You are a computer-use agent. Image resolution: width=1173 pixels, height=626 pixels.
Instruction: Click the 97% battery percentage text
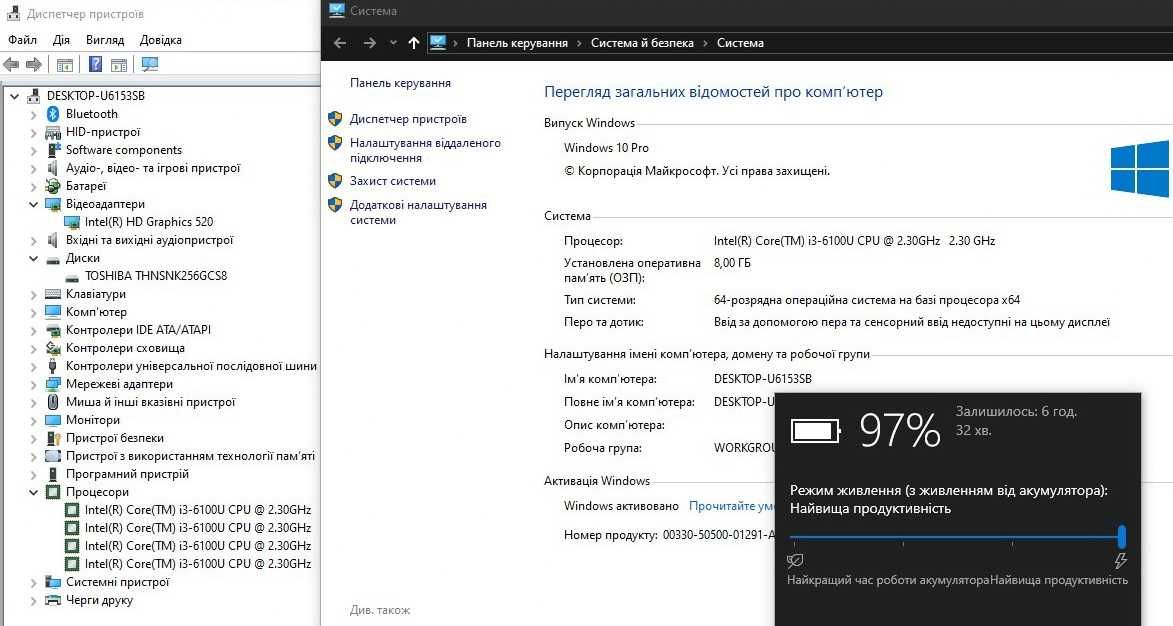tap(899, 430)
